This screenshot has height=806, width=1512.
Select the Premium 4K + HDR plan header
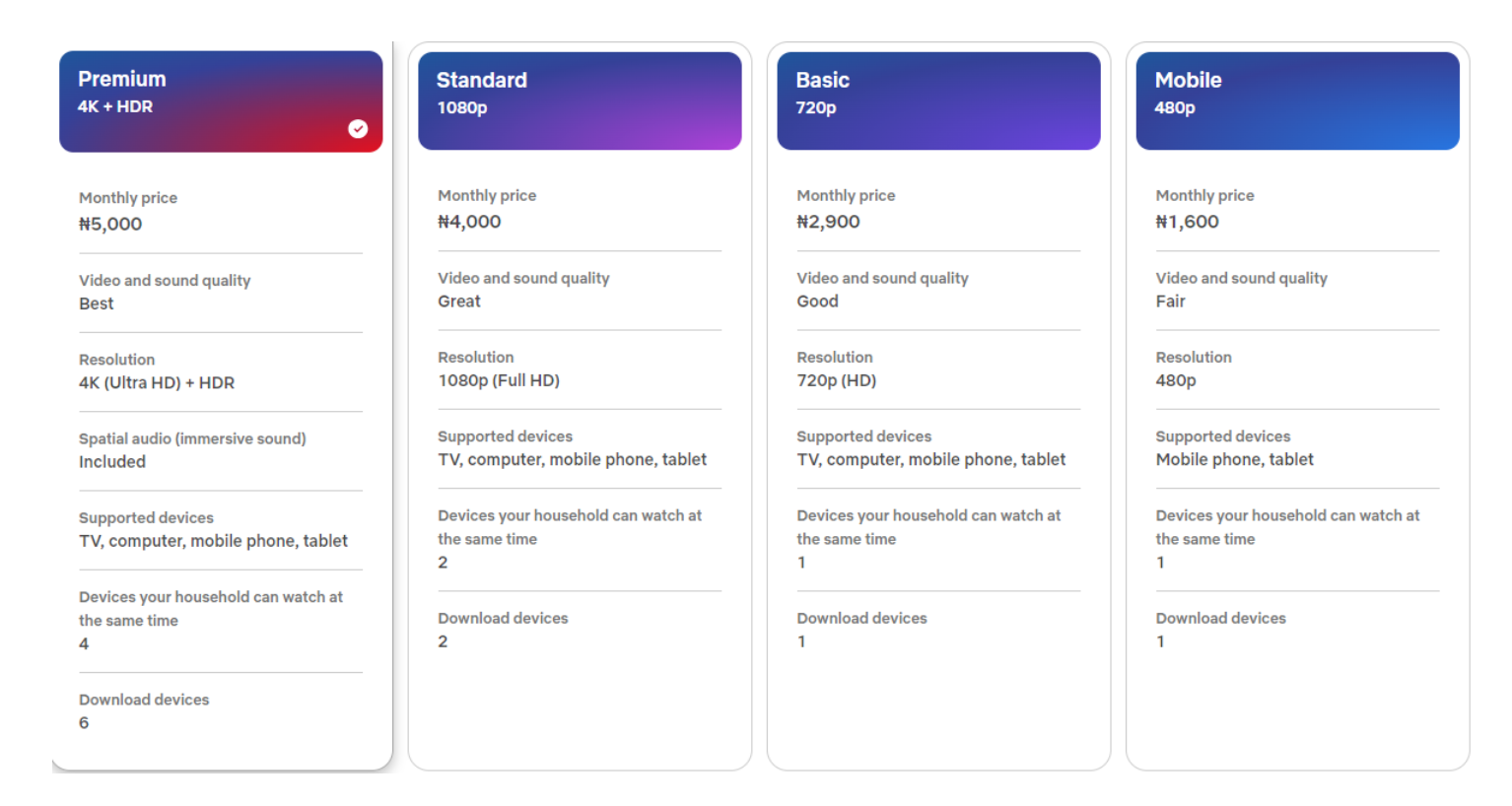point(221,101)
